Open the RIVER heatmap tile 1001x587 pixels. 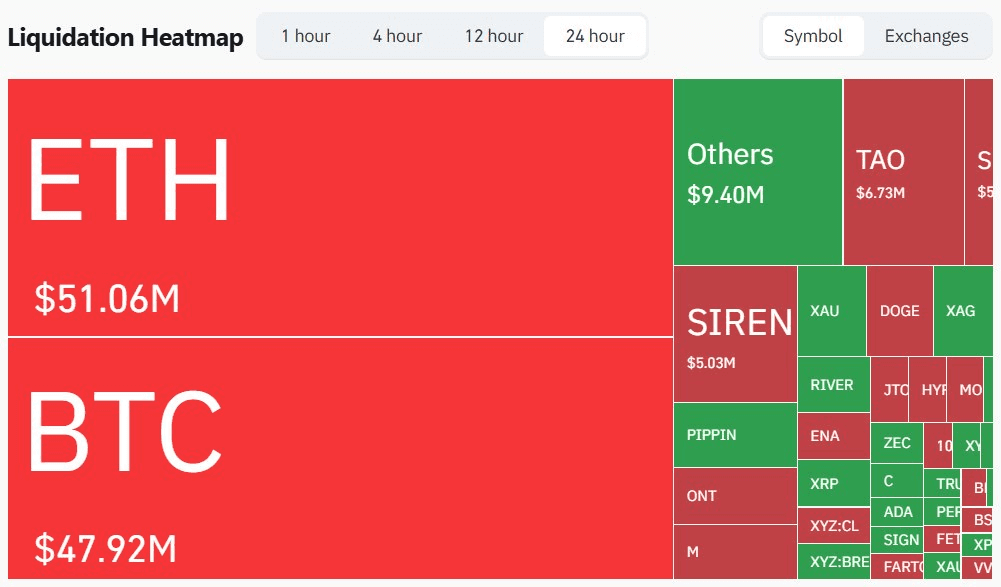pyautogui.click(x=834, y=385)
